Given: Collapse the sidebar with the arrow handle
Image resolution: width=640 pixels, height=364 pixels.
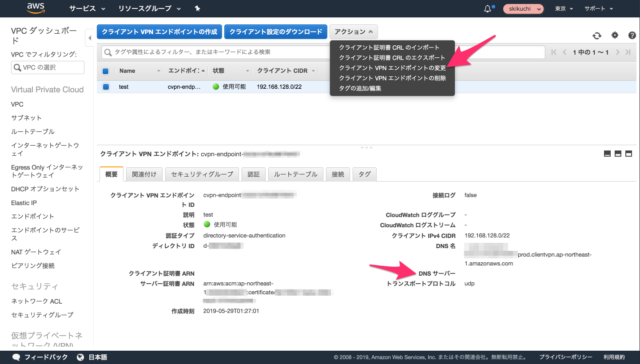Looking at the screenshot, I should click(x=89, y=38).
